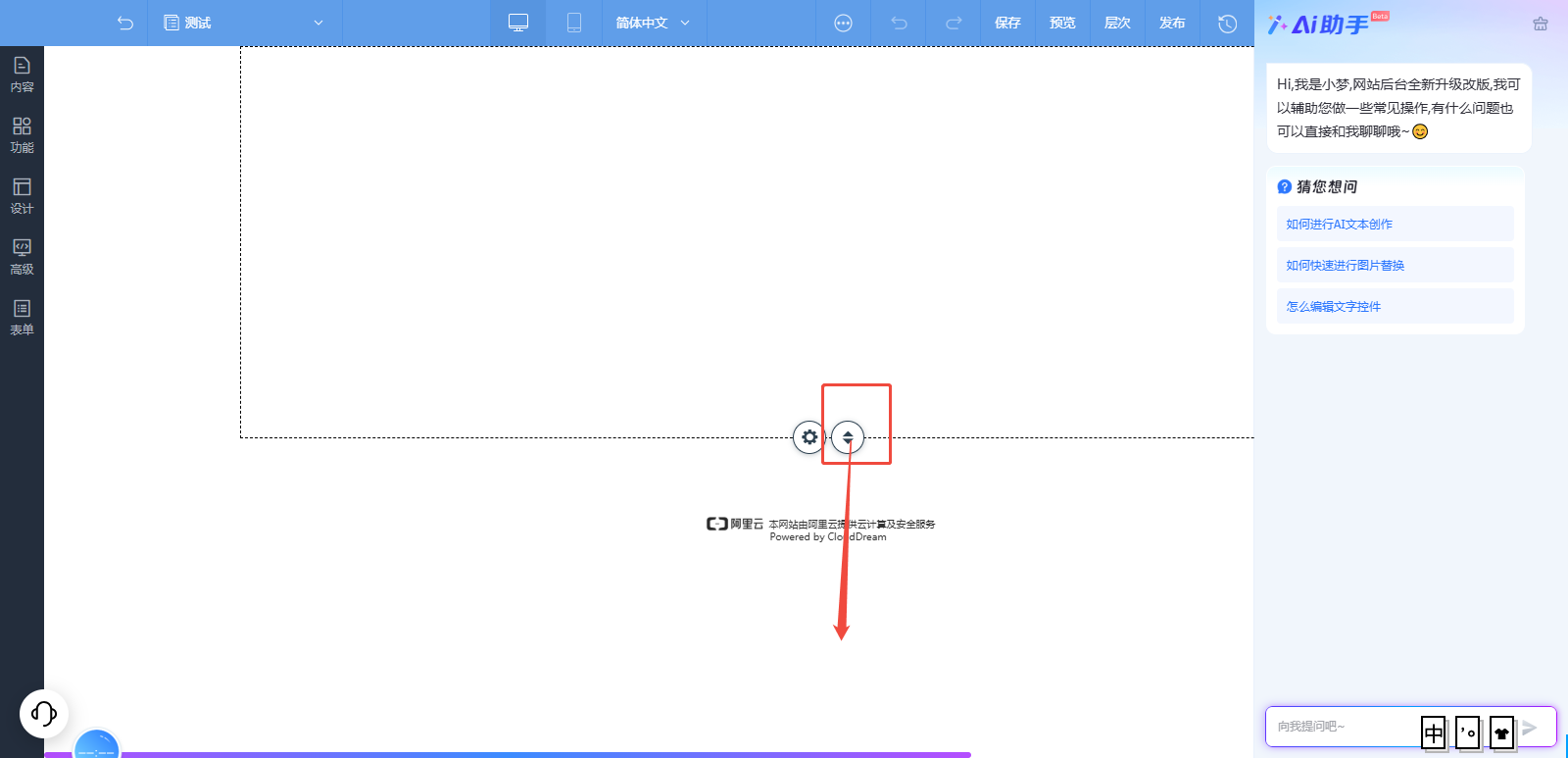Viewport: 1568px width, 758px height.
Task: Click the blue floating bubble at bottom
Action: pyautogui.click(x=96, y=745)
